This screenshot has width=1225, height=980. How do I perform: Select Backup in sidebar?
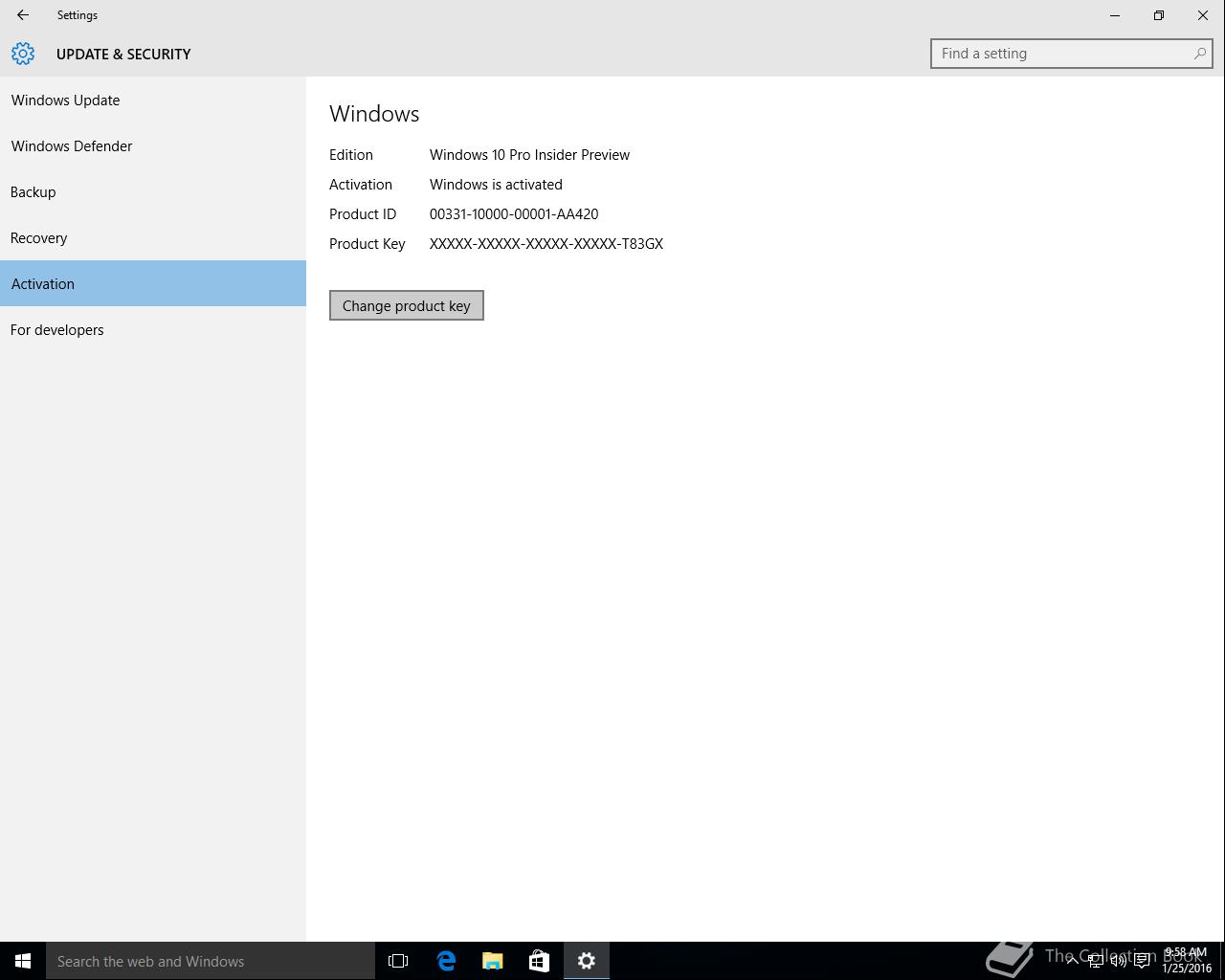[x=153, y=191]
